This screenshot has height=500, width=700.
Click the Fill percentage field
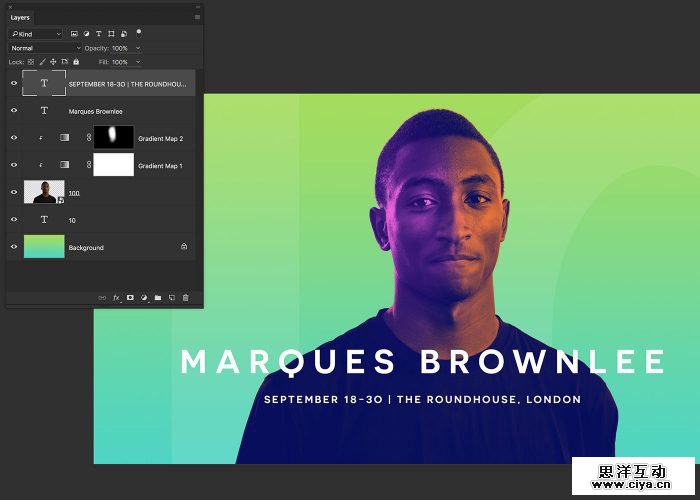[x=119, y=62]
